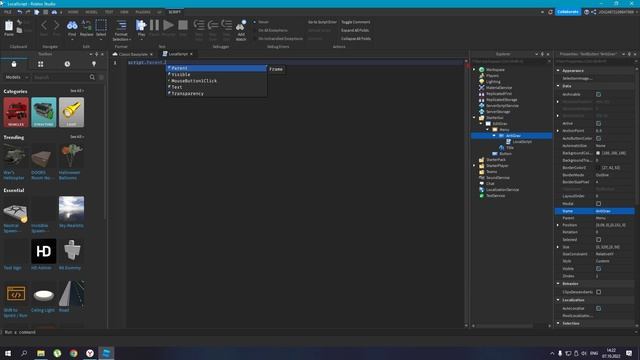Collapse the Data properties section

click(558, 86)
